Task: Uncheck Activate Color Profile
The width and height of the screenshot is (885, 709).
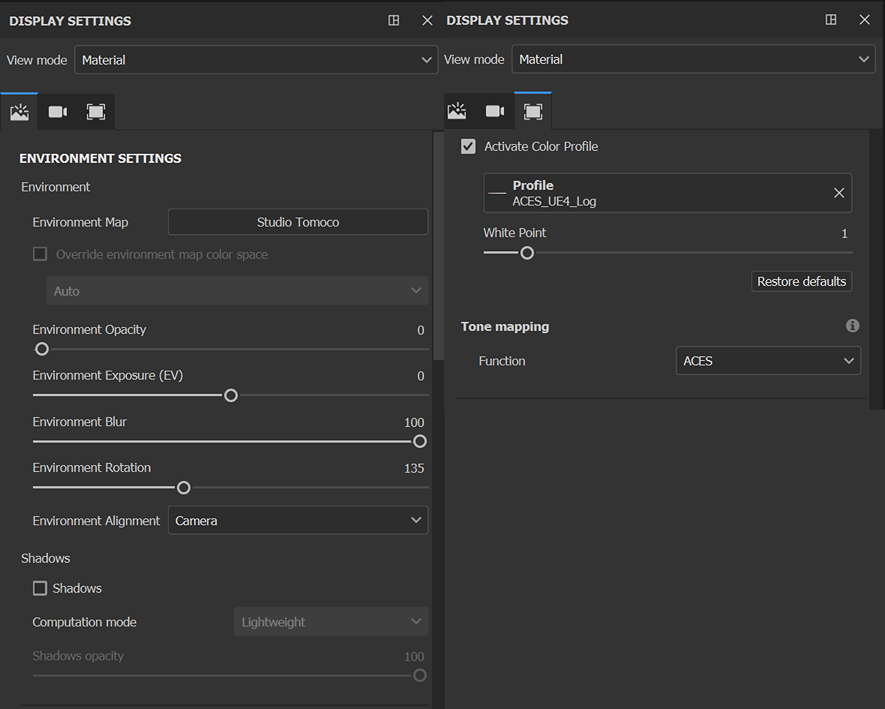Action: [468, 147]
